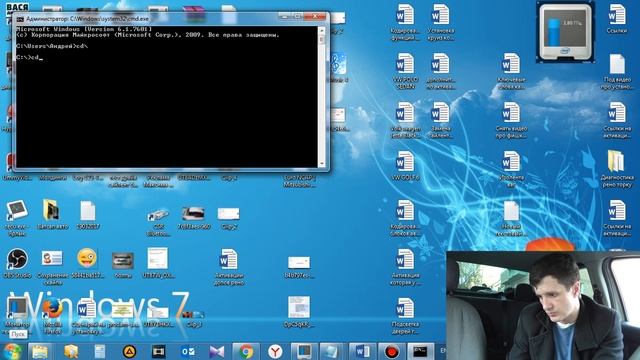Image resolution: width=640 pixels, height=360 pixels.
Task: Click the monitor icon on the taskbar
Action: point(304,351)
